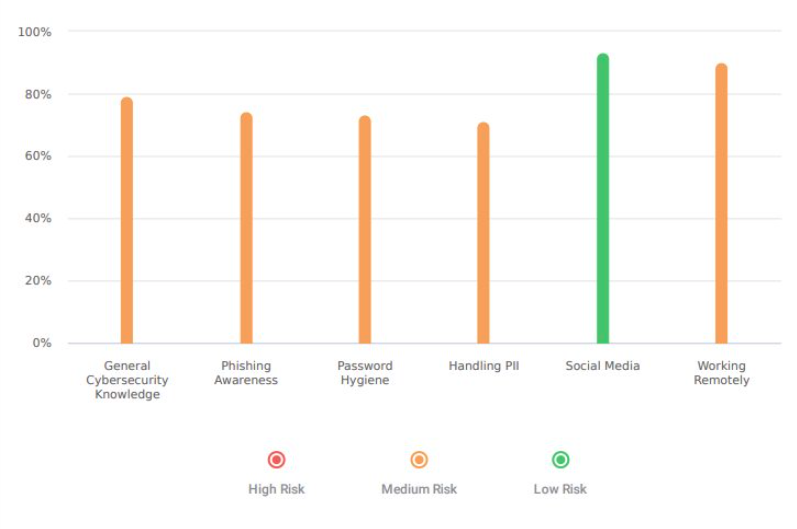
Task: Toggle High Risk series via its label
Action: tap(277, 489)
